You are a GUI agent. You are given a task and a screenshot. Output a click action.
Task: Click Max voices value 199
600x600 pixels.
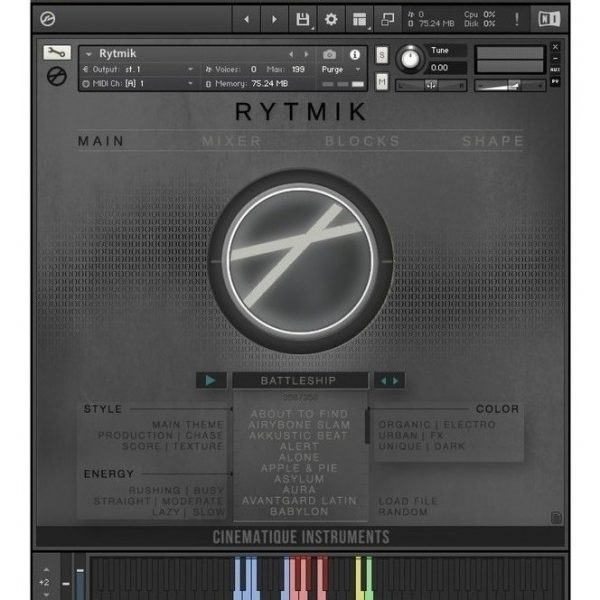click(x=298, y=69)
